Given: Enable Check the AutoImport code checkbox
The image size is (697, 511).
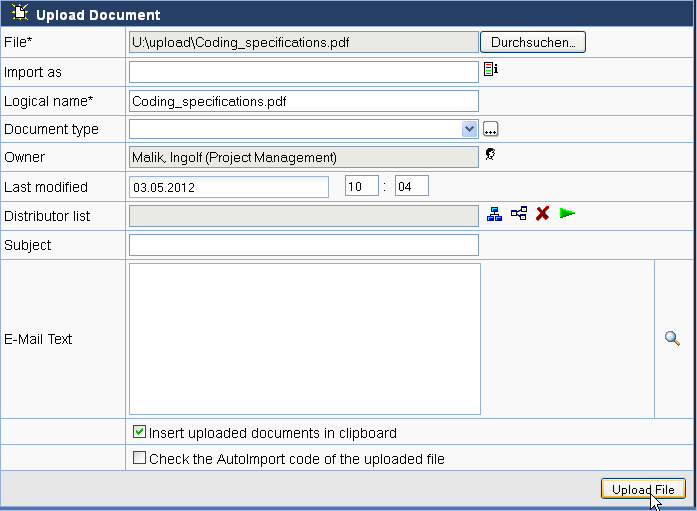Looking at the screenshot, I should (140, 458).
